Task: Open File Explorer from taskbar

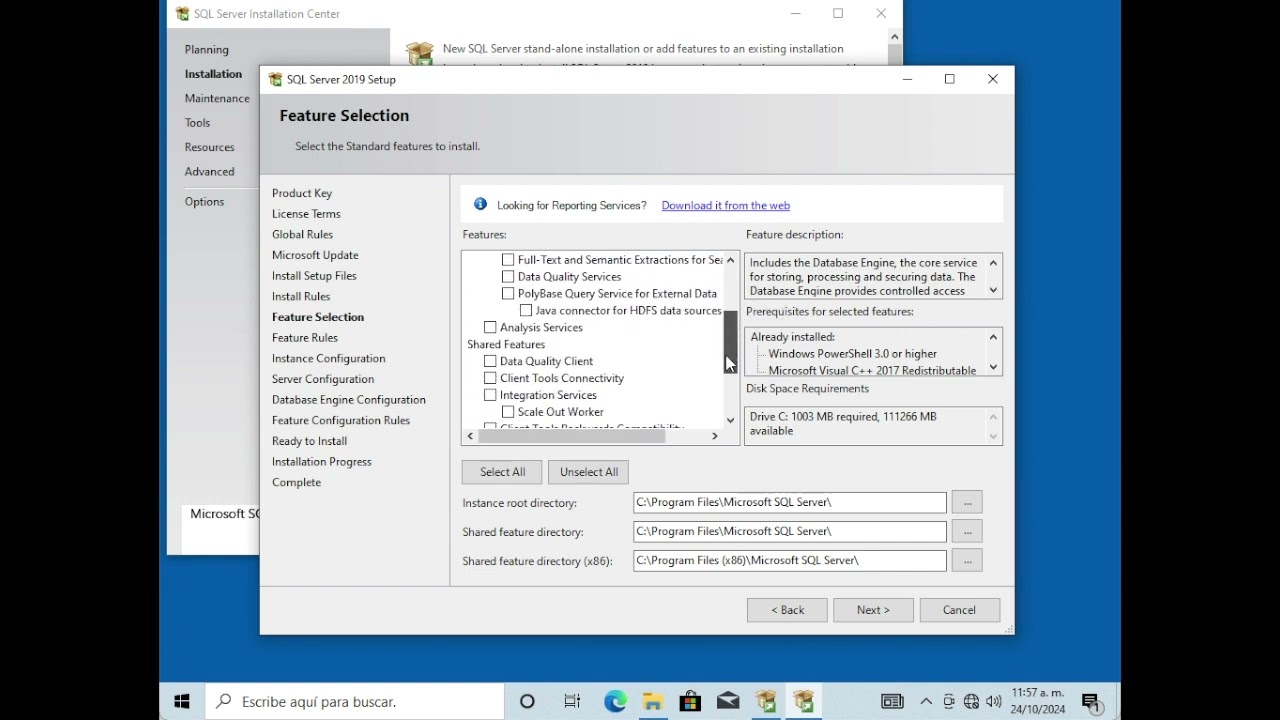Action: coord(653,702)
